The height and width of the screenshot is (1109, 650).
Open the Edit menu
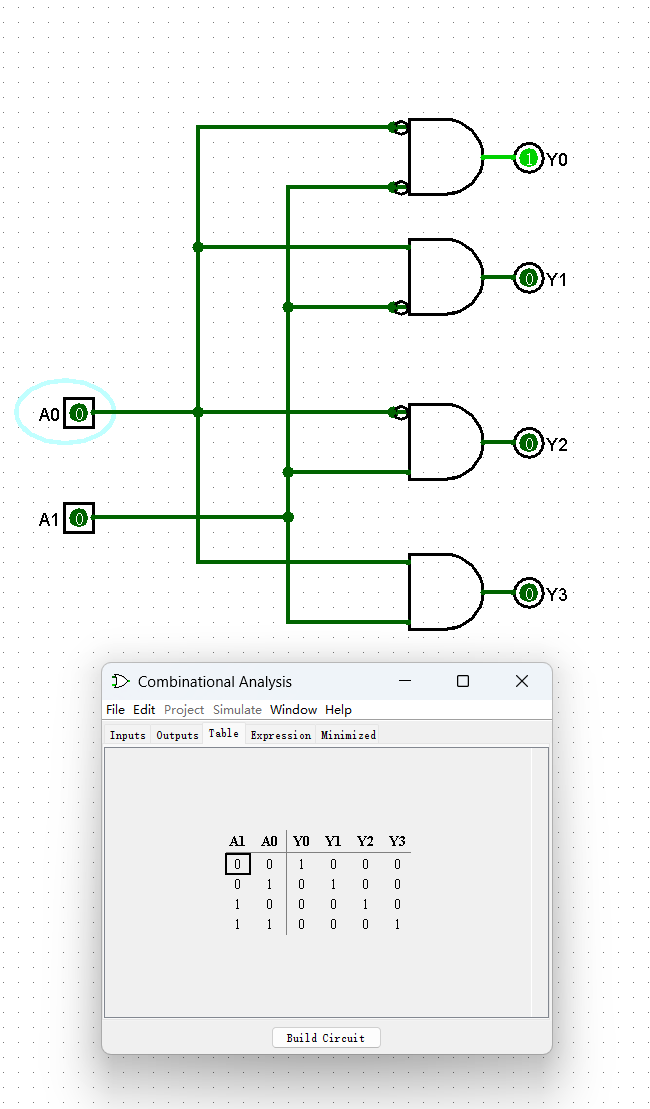(144, 709)
